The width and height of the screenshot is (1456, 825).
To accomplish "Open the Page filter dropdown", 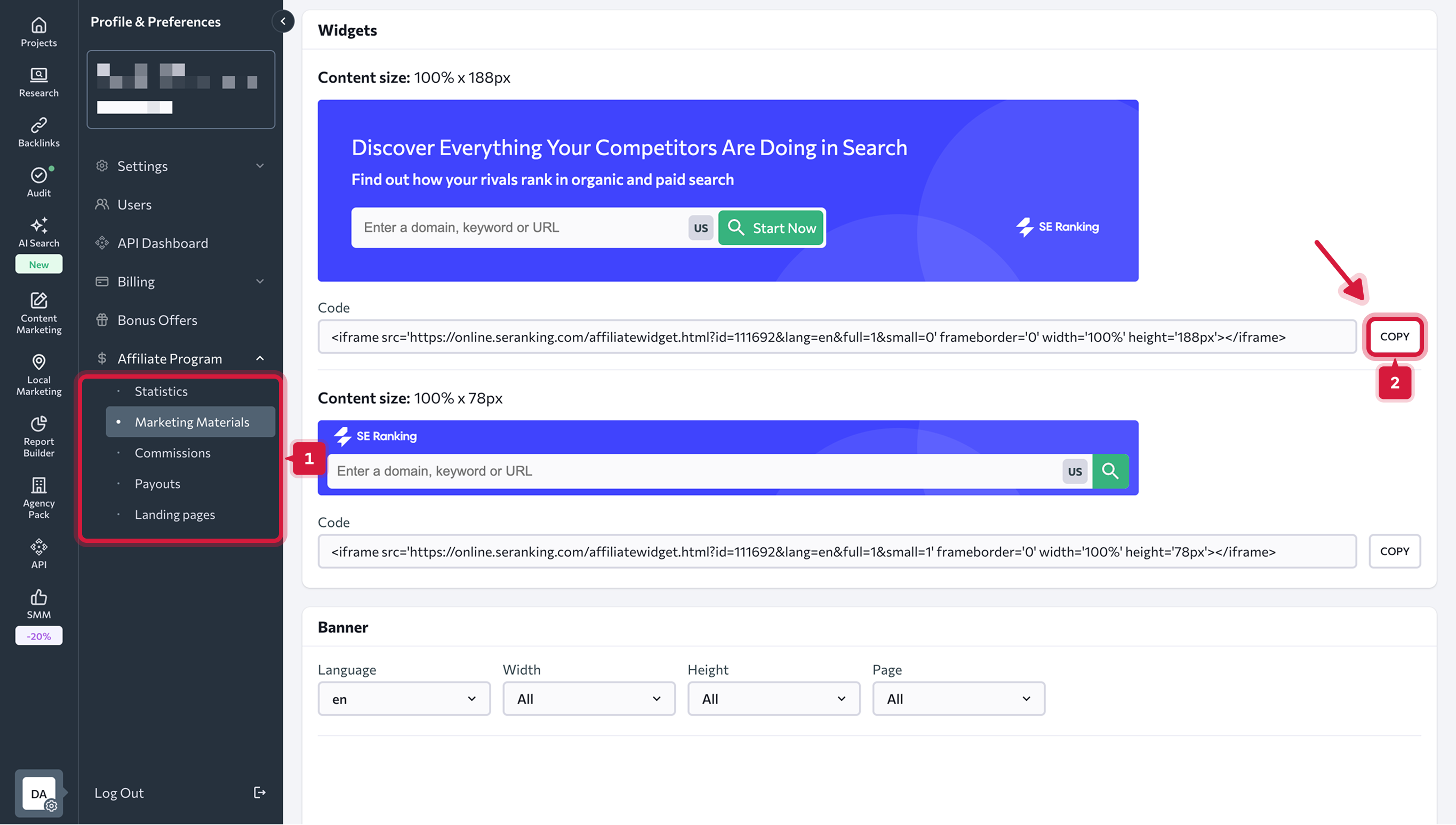I will (x=958, y=699).
